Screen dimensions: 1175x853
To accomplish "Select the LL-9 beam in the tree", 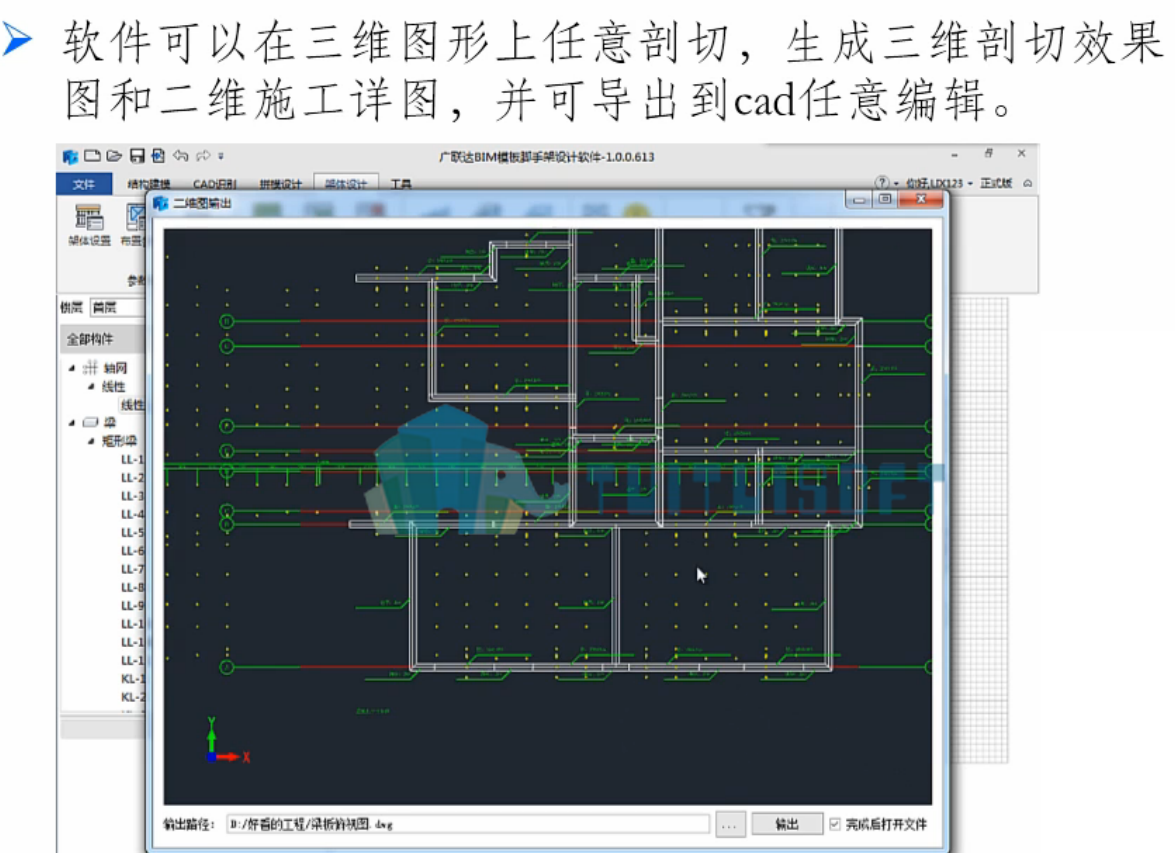I will click(x=132, y=605).
